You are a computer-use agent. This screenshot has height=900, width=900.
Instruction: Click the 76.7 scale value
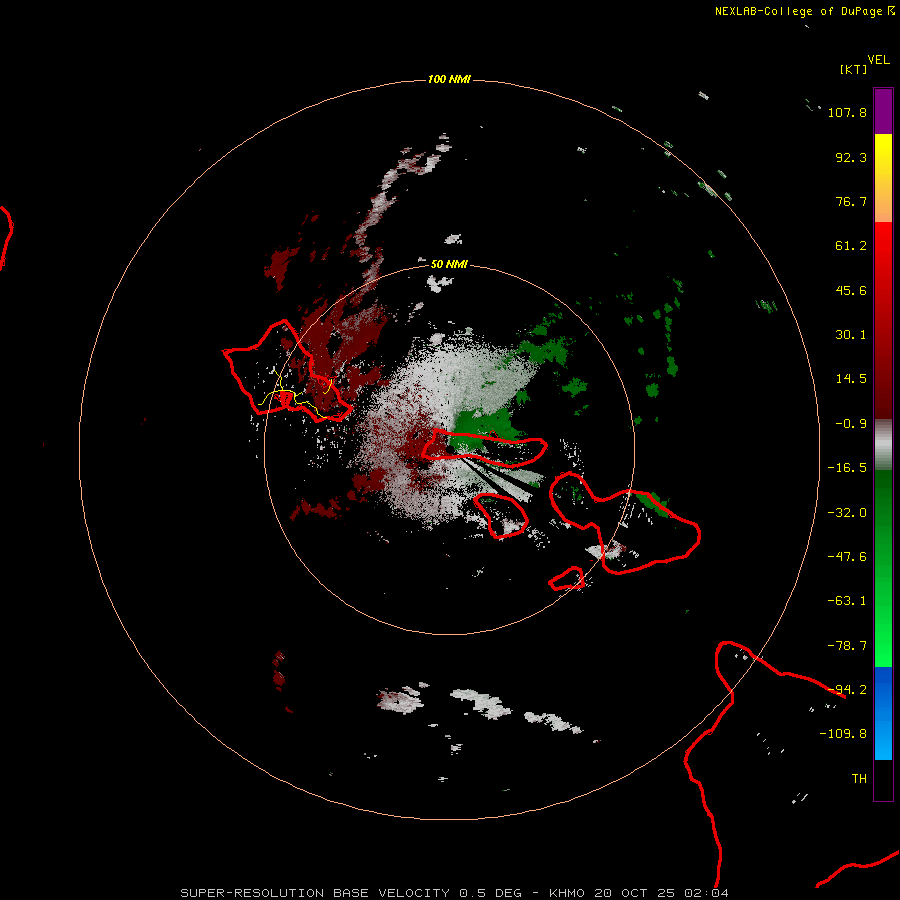click(x=851, y=201)
